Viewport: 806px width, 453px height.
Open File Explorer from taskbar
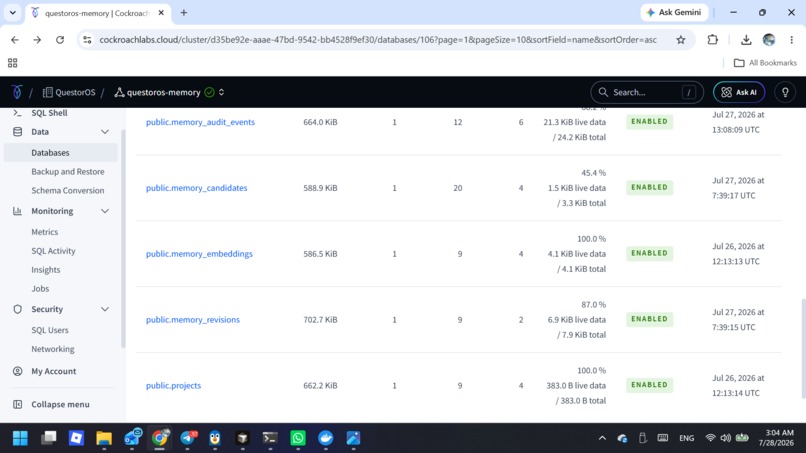(x=104, y=438)
